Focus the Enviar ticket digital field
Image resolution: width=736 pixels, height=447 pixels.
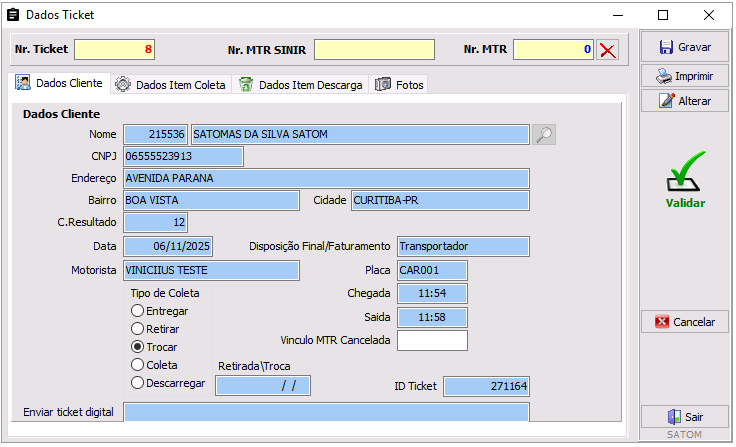coord(326,412)
